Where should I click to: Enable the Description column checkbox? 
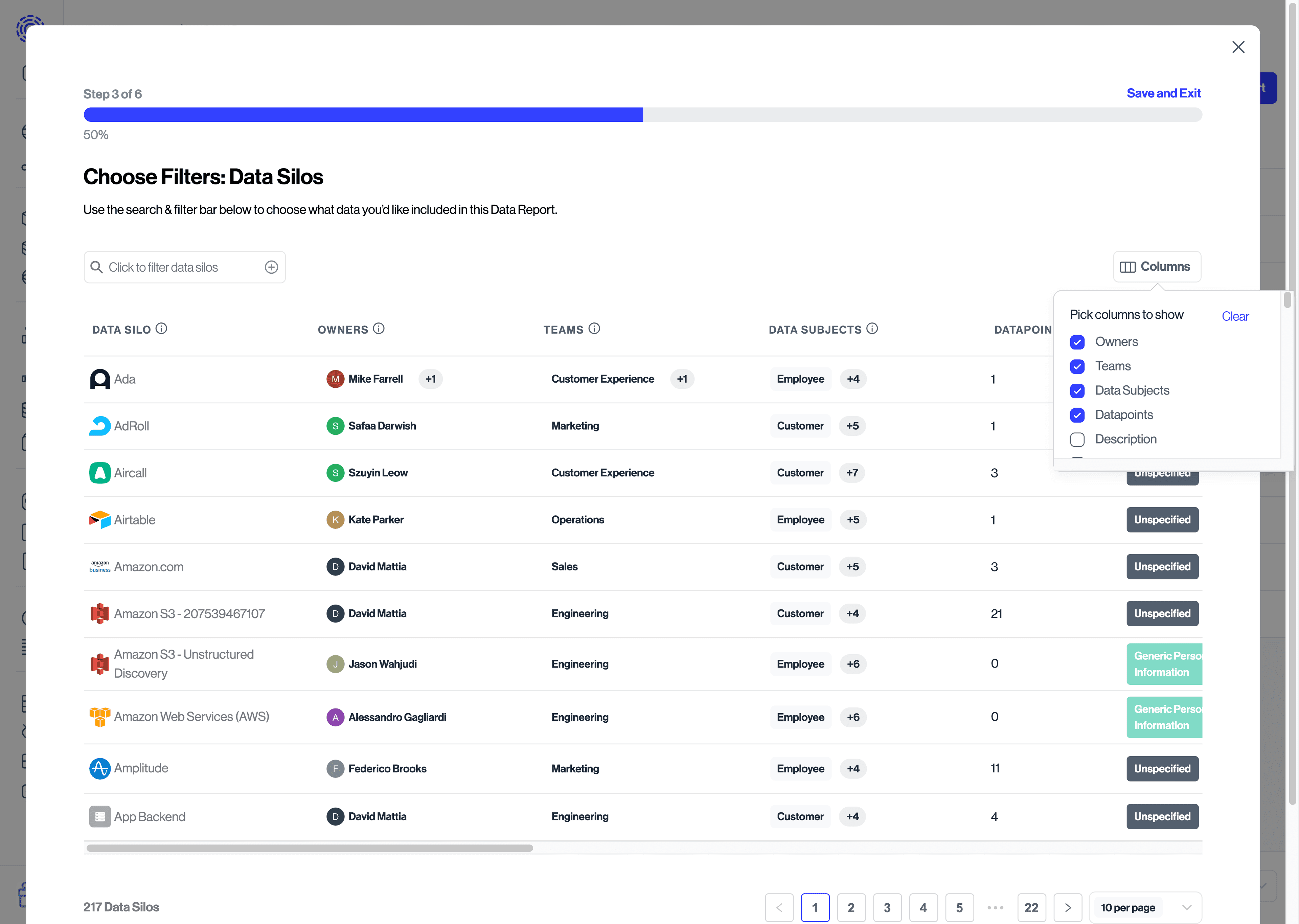point(1077,439)
